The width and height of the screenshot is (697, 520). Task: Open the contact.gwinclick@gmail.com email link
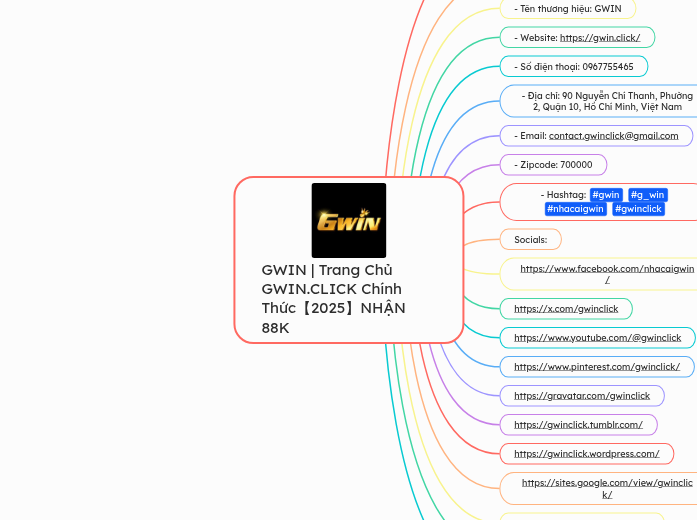(613, 136)
